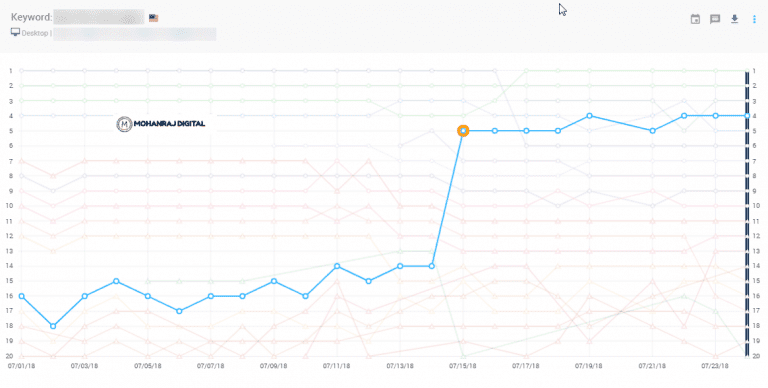
Task: Select blue point above 07/07/18 at rank 16
Action: coord(211,296)
